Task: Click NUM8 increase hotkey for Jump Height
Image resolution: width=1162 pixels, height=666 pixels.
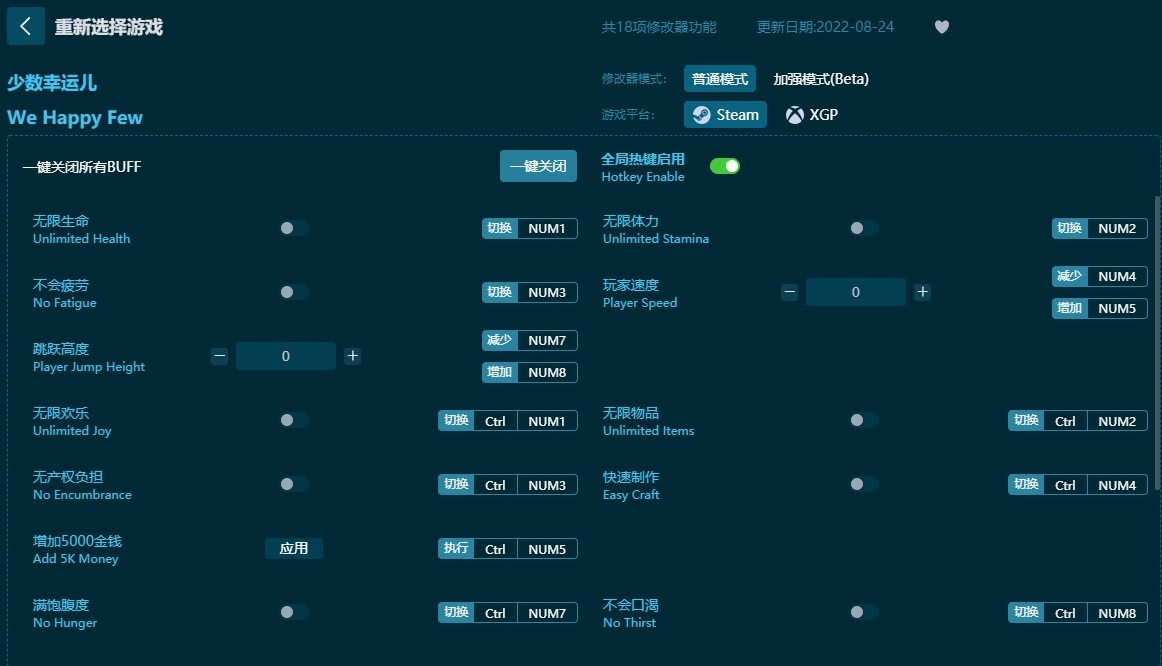Action: click(530, 372)
